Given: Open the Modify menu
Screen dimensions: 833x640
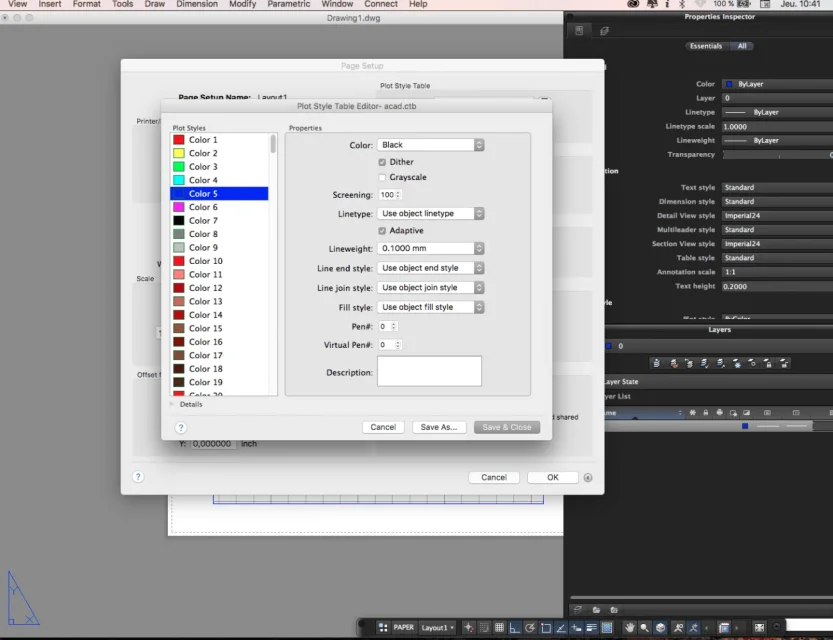Looking at the screenshot, I should [x=242, y=4].
